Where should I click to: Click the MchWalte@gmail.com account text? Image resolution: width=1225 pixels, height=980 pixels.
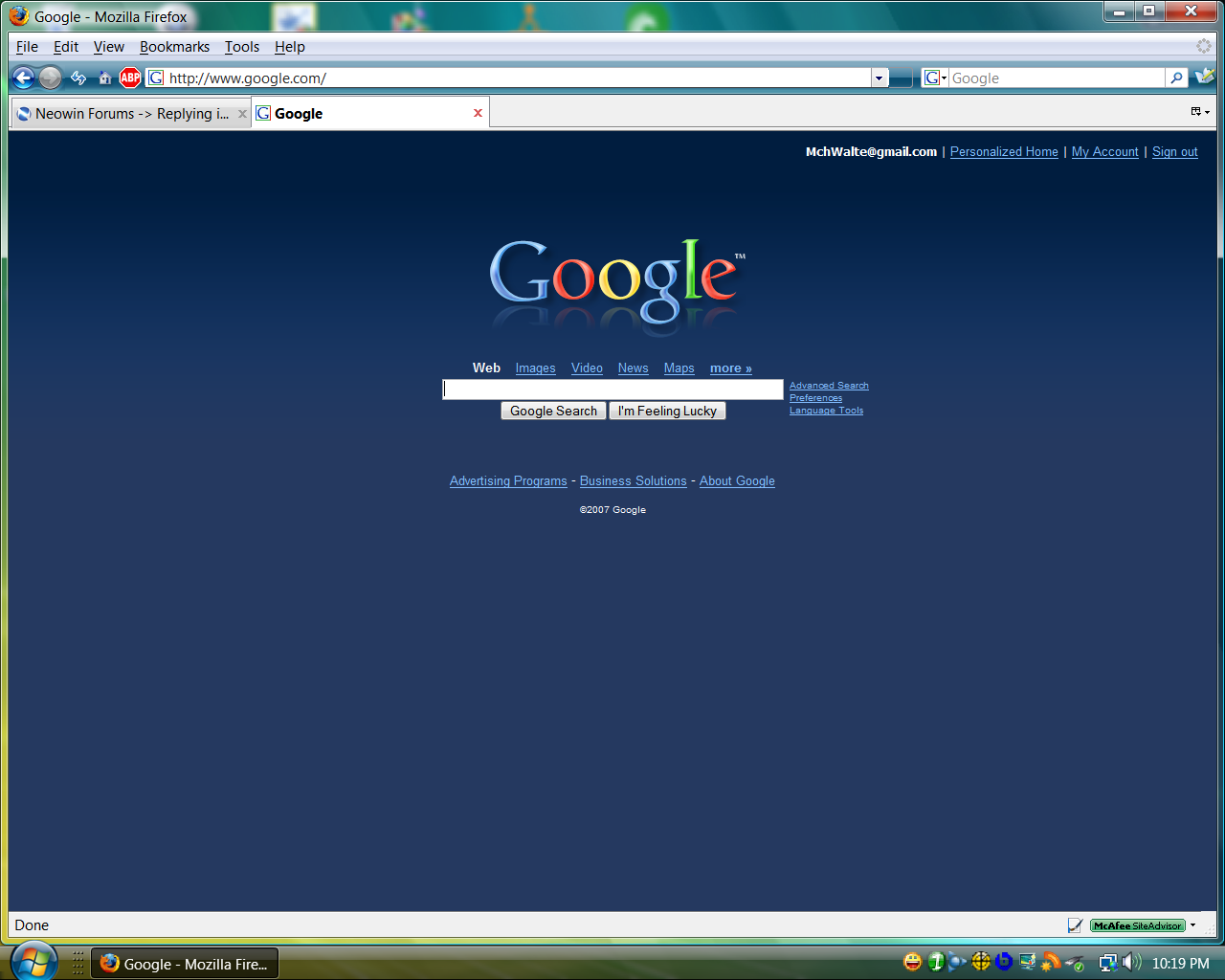pyautogui.click(x=871, y=152)
